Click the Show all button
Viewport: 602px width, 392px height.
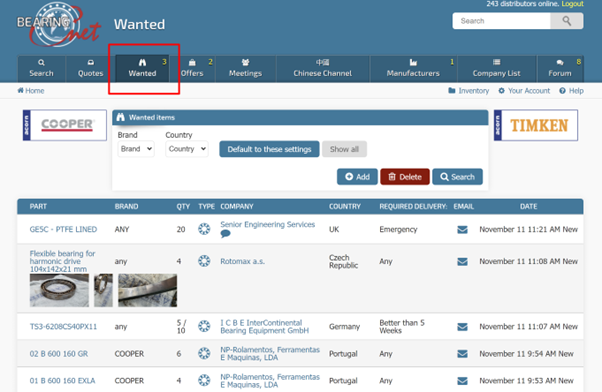[344, 149]
